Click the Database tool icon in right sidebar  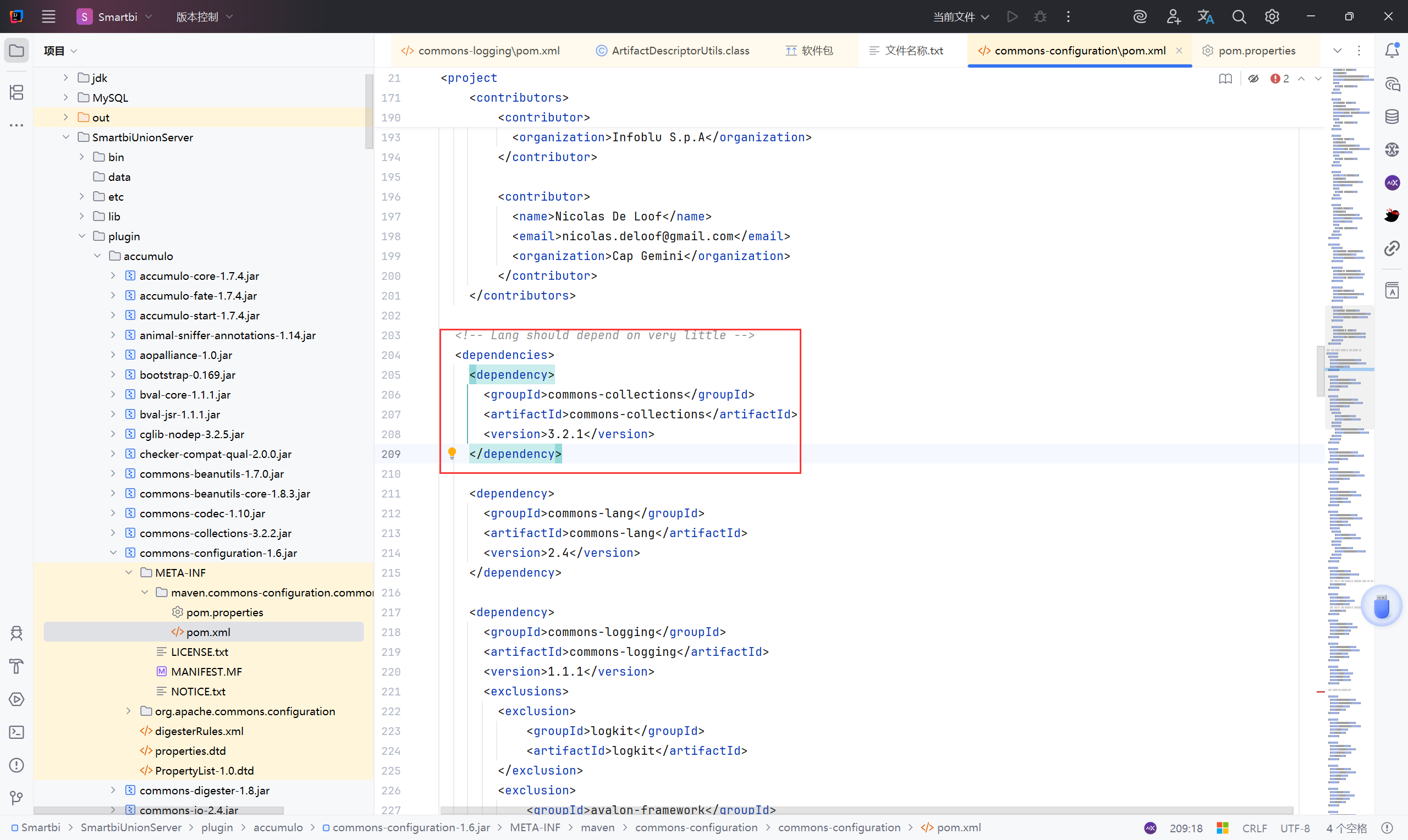[x=1392, y=117]
